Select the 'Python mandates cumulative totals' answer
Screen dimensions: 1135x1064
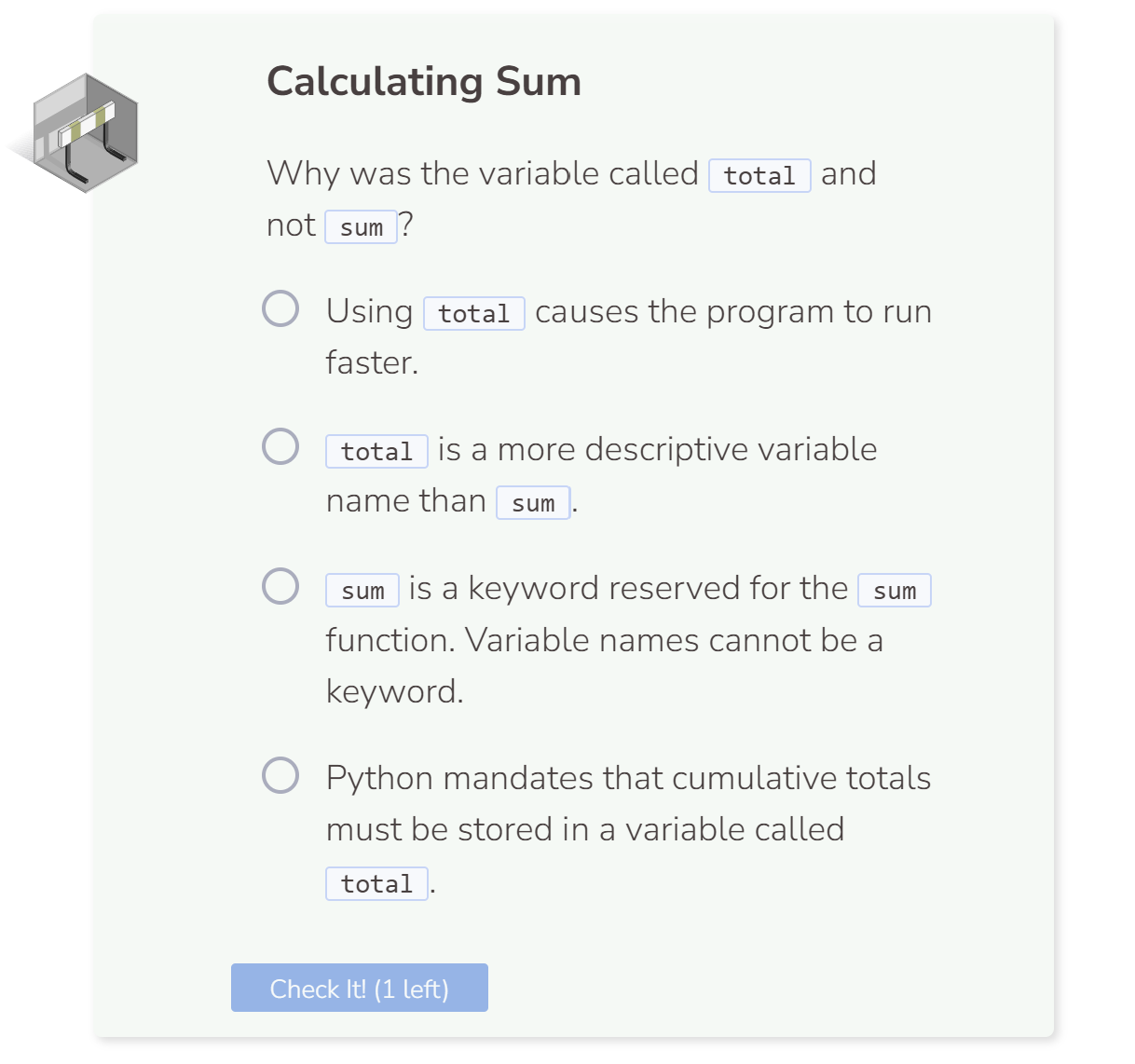click(x=281, y=775)
